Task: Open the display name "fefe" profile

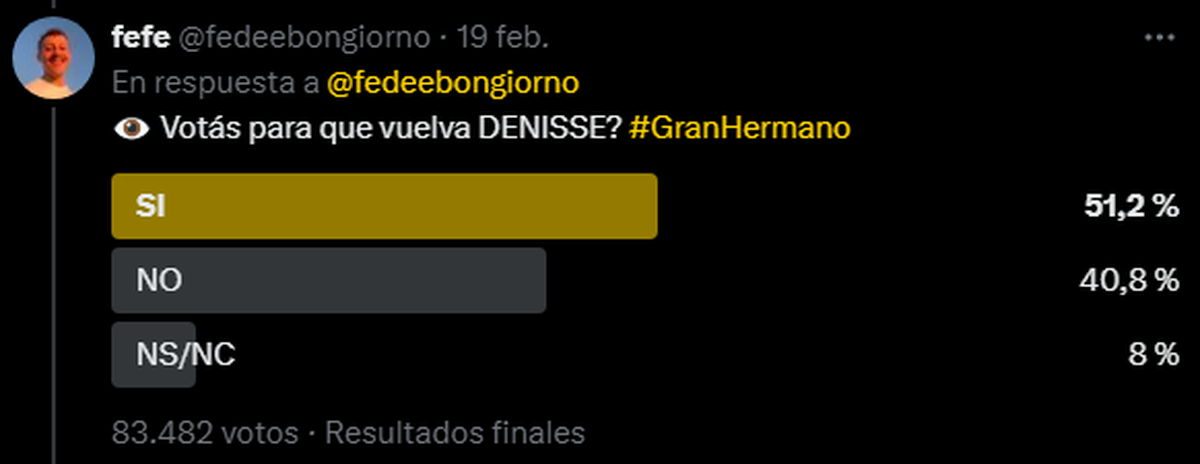Action: 138,38
